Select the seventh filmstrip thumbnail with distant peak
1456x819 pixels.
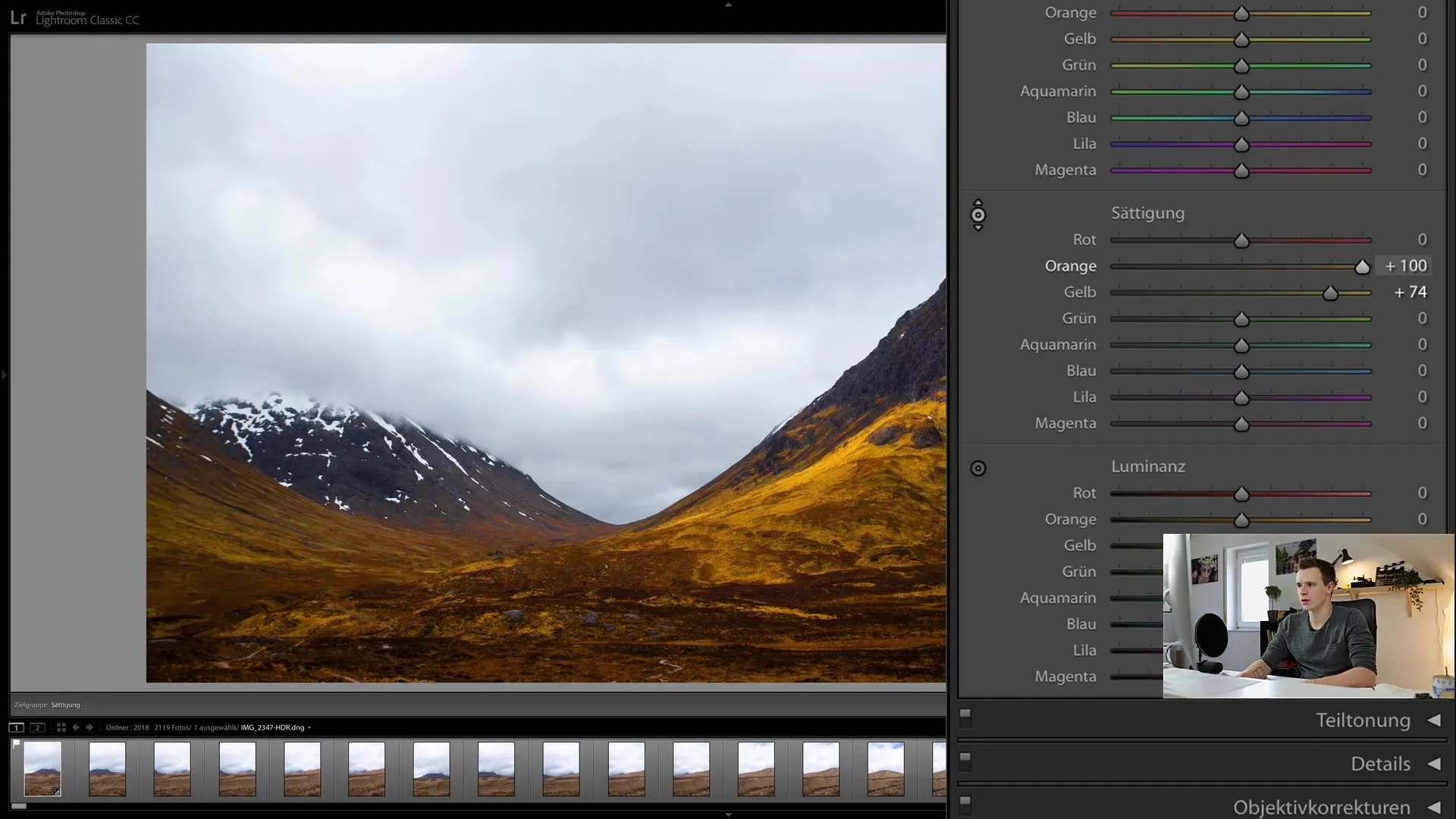(x=431, y=769)
